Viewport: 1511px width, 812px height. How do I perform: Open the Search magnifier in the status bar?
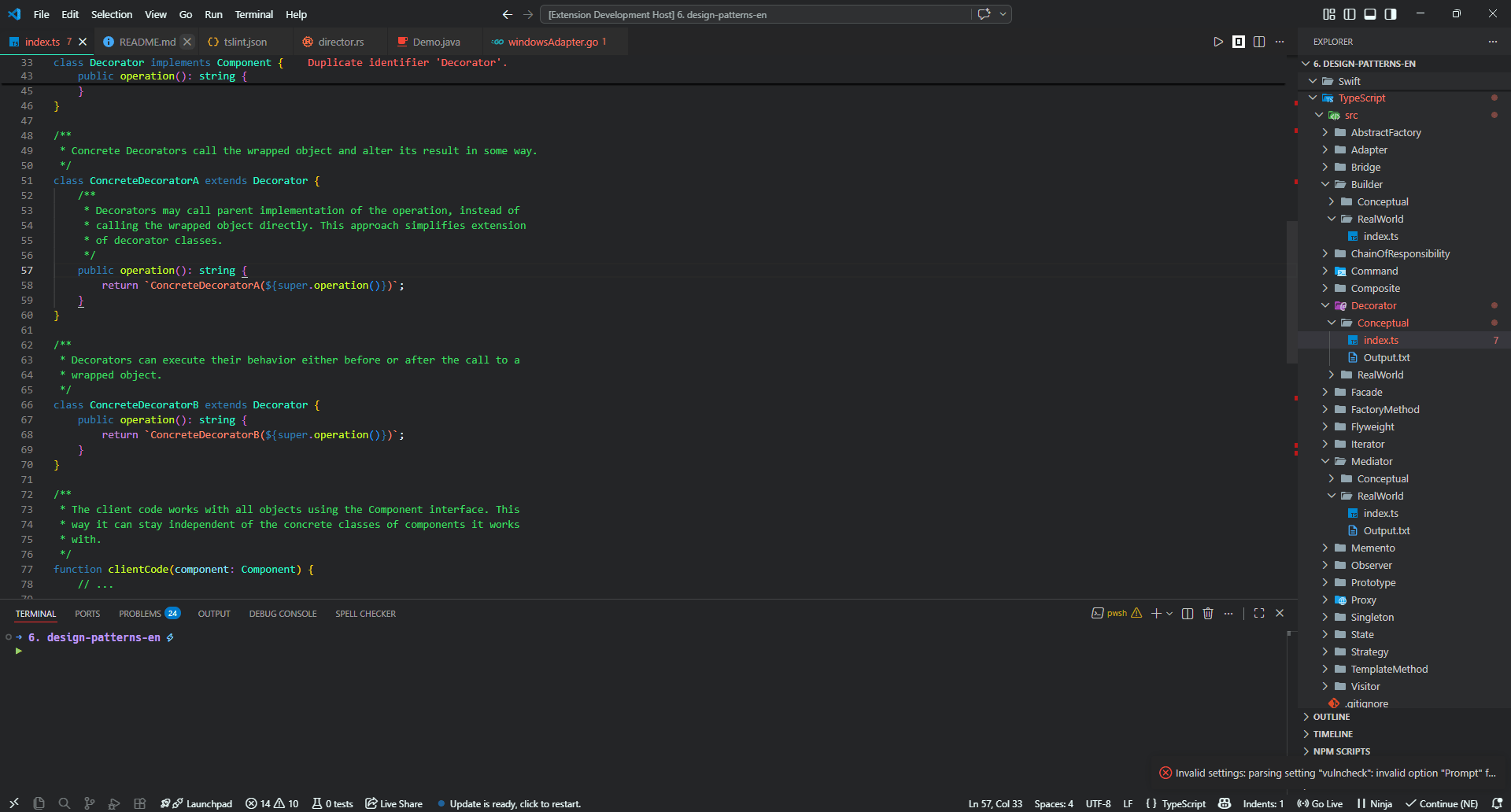[x=65, y=803]
